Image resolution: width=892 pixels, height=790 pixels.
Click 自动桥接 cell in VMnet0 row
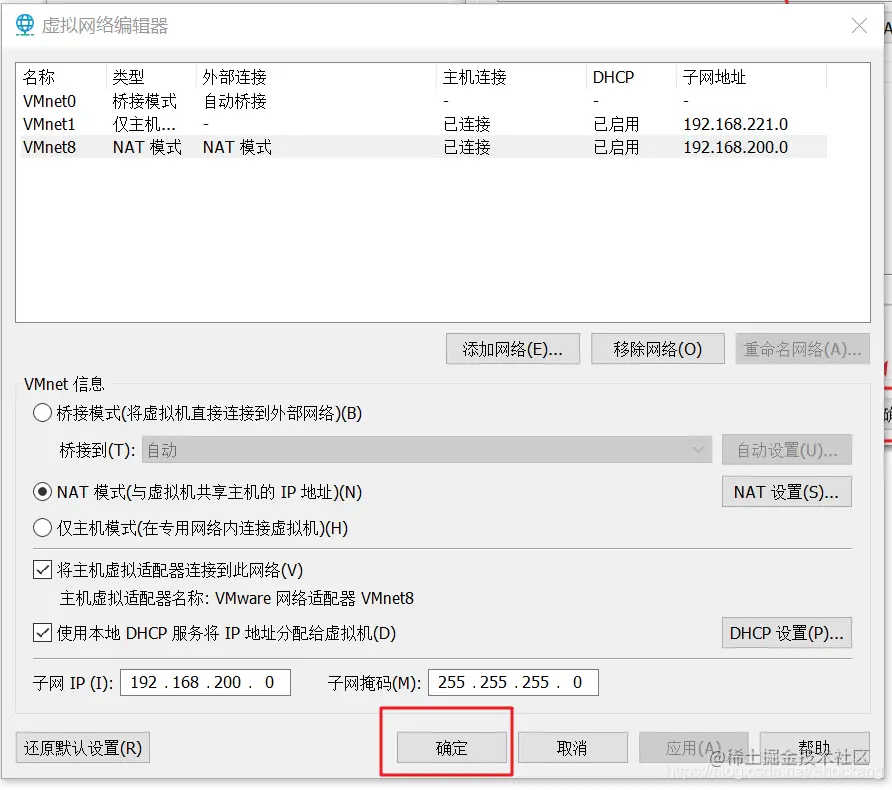tap(235, 101)
